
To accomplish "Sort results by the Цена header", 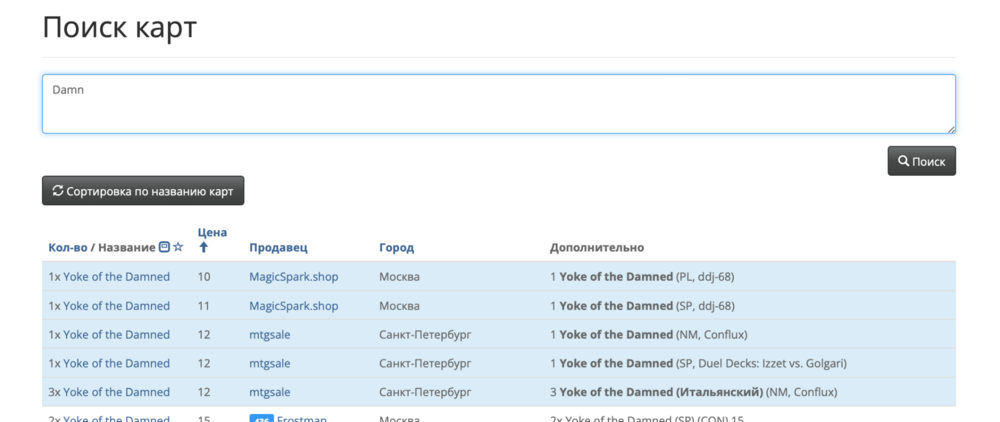I will (x=213, y=232).
